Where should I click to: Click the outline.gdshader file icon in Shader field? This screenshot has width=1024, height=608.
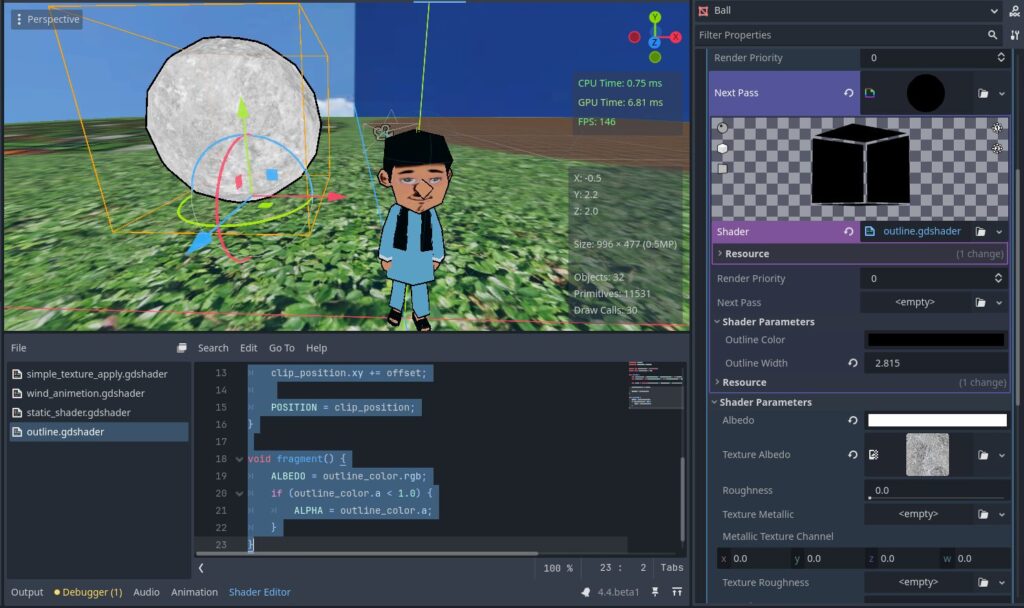click(x=868, y=231)
